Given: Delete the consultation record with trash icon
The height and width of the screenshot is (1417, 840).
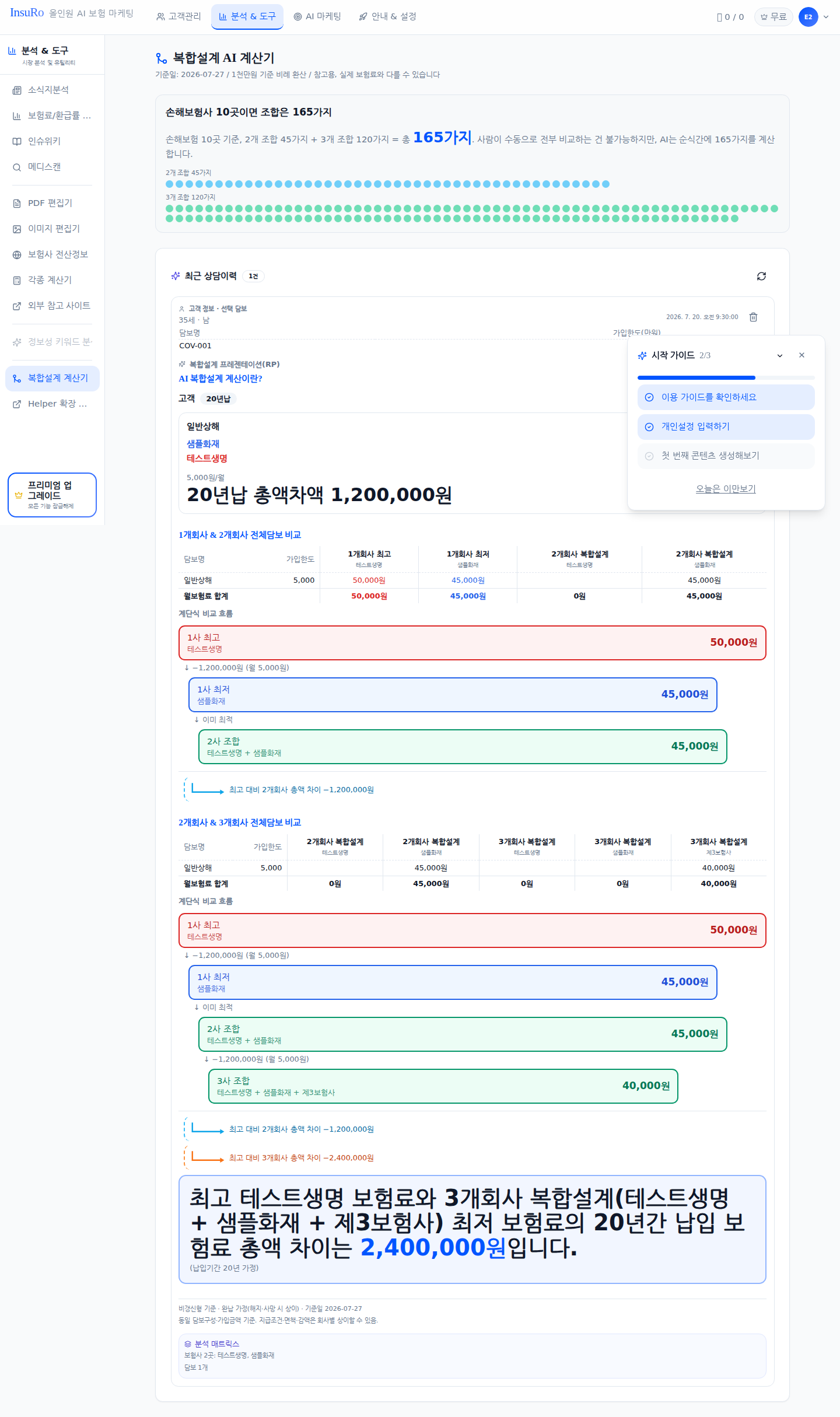Looking at the screenshot, I should pos(753,317).
